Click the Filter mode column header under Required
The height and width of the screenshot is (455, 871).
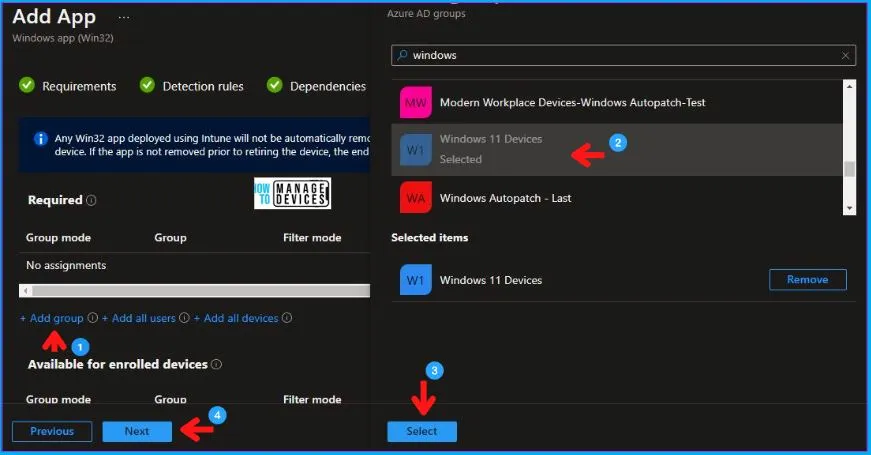click(312, 238)
